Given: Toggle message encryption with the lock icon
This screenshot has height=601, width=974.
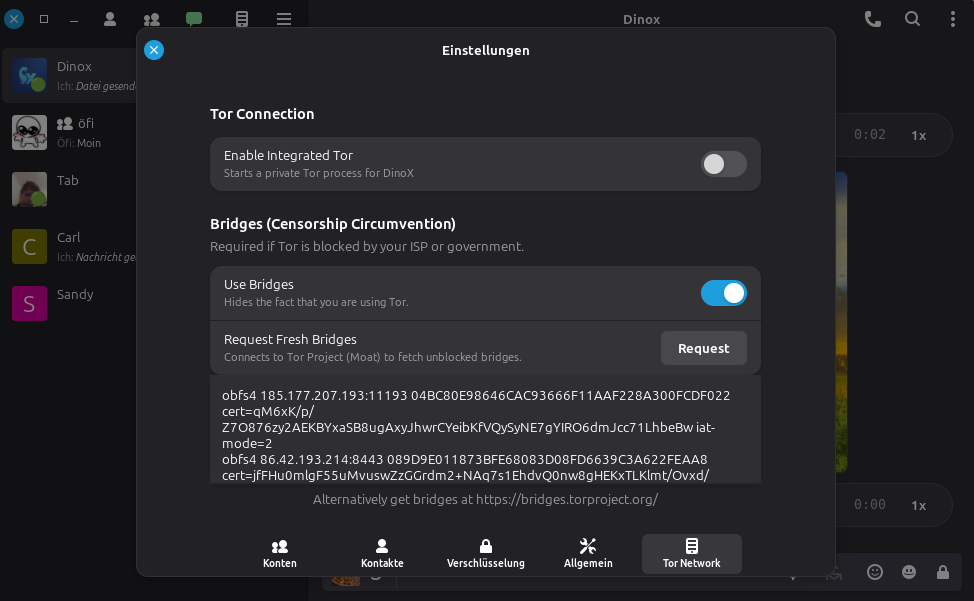Looking at the screenshot, I should pyautogui.click(x=941, y=572).
